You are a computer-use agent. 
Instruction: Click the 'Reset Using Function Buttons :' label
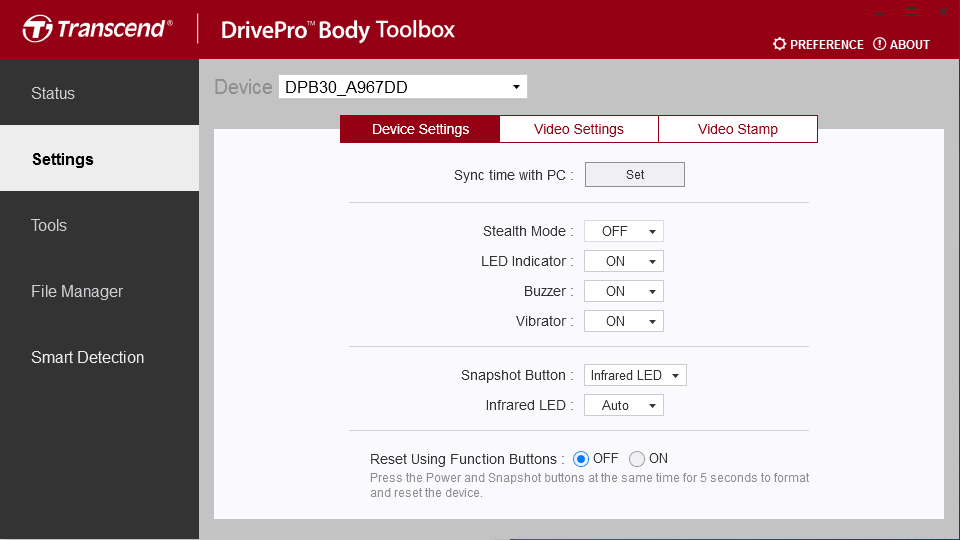(x=467, y=459)
